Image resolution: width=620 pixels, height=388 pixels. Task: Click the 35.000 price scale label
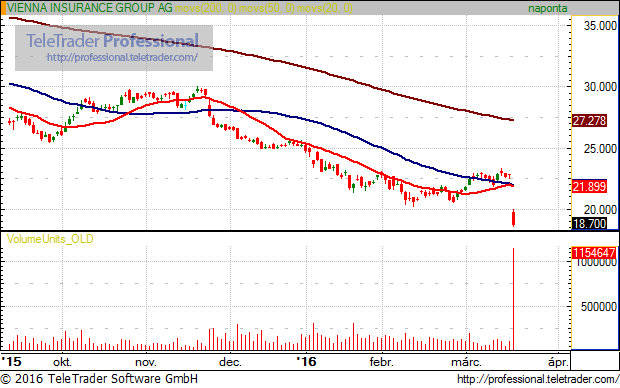[x=600, y=26]
